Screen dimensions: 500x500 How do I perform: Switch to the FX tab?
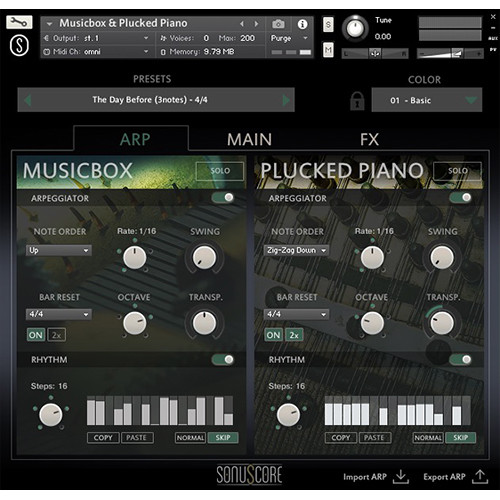[x=369, y=139]
